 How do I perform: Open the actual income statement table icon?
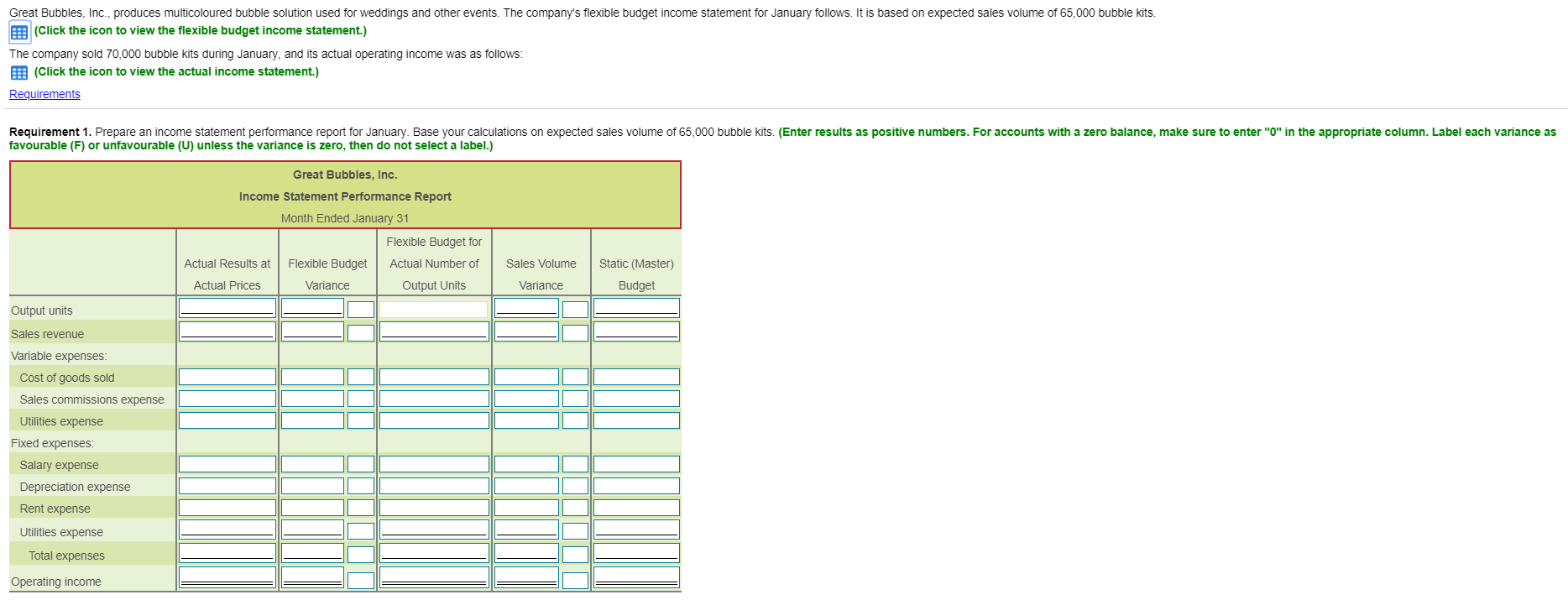click(19, 72)
